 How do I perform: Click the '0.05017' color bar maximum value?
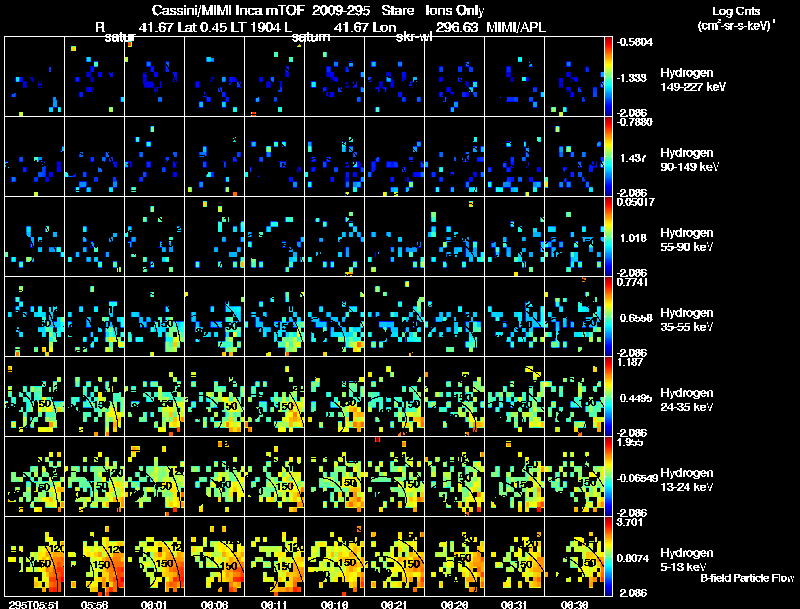tap(636, 202)
